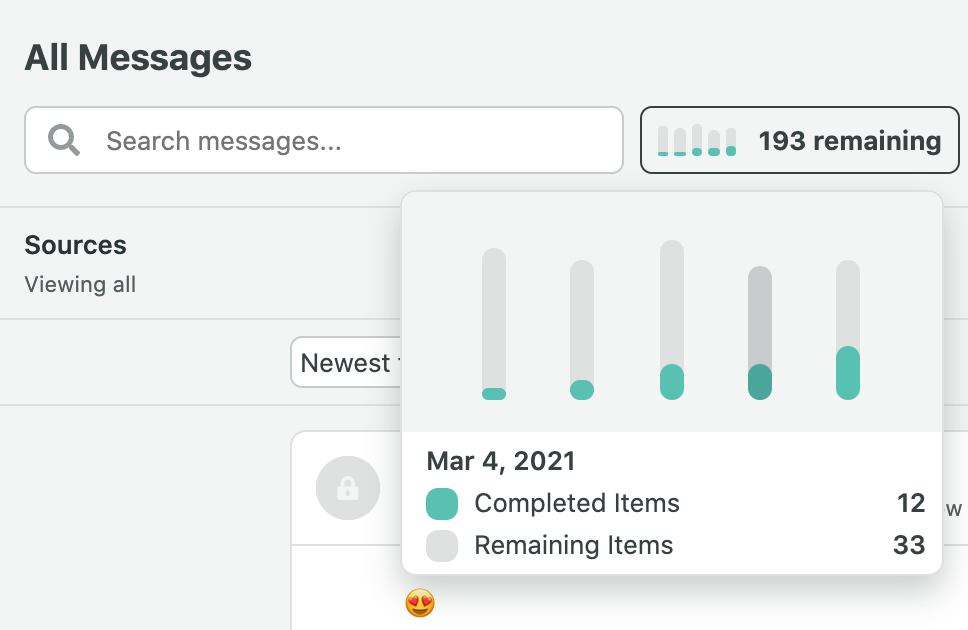Click the Mar 4, 2021 date label

(x=501, y=461)
